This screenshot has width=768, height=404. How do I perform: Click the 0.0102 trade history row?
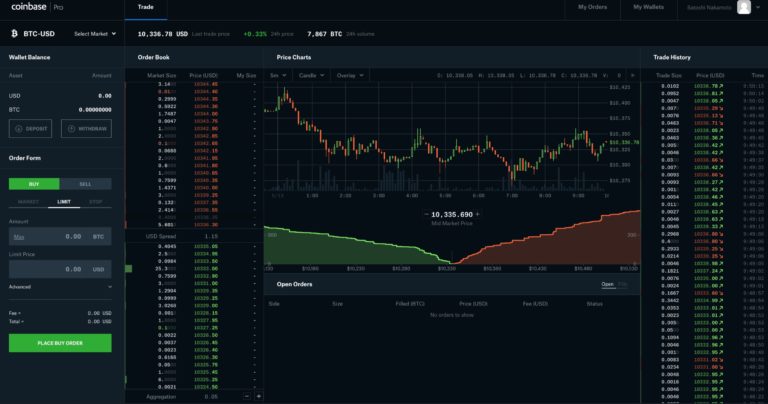tap(704, 86)
